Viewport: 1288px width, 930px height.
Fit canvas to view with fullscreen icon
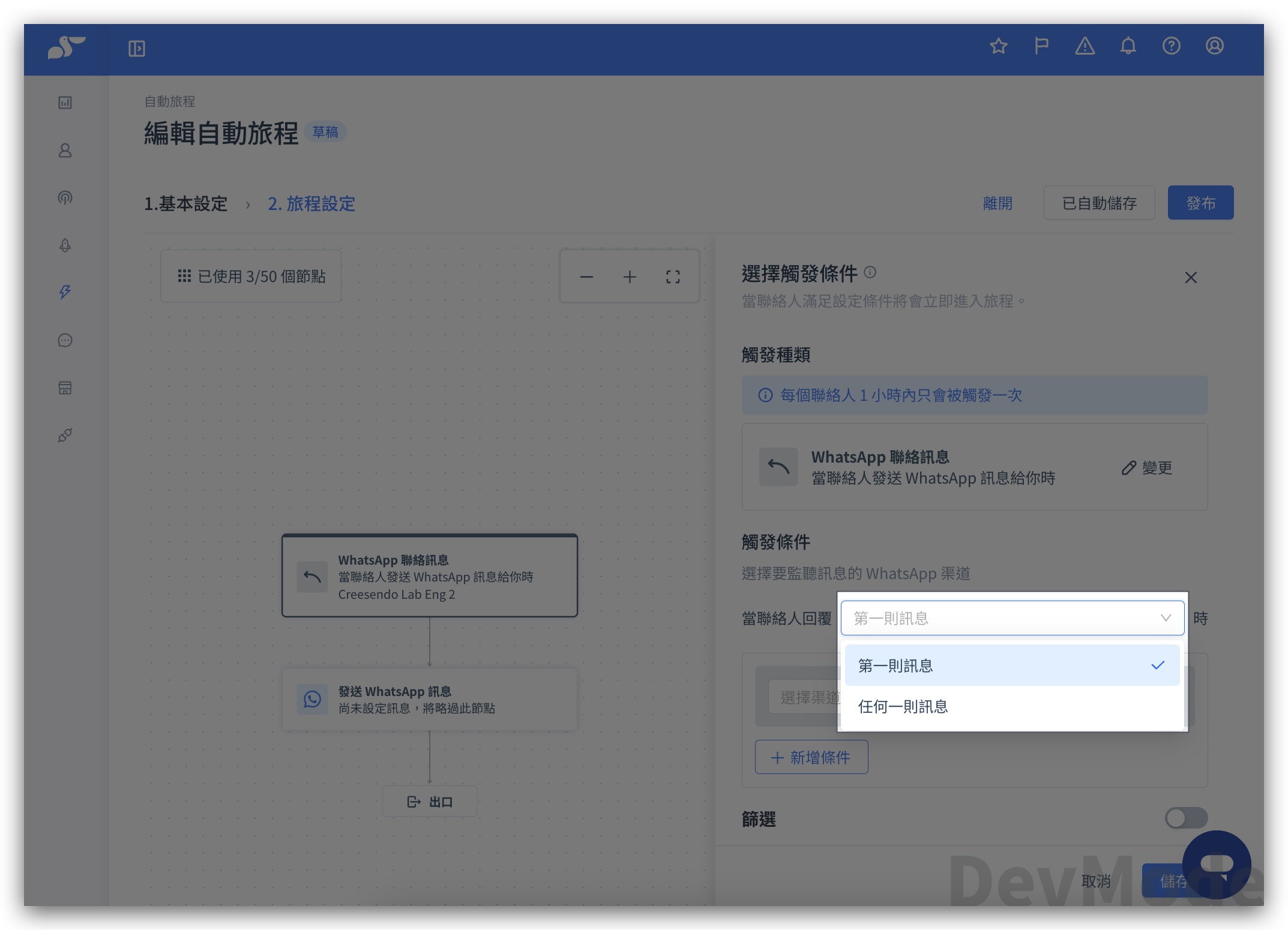point(673,277)
